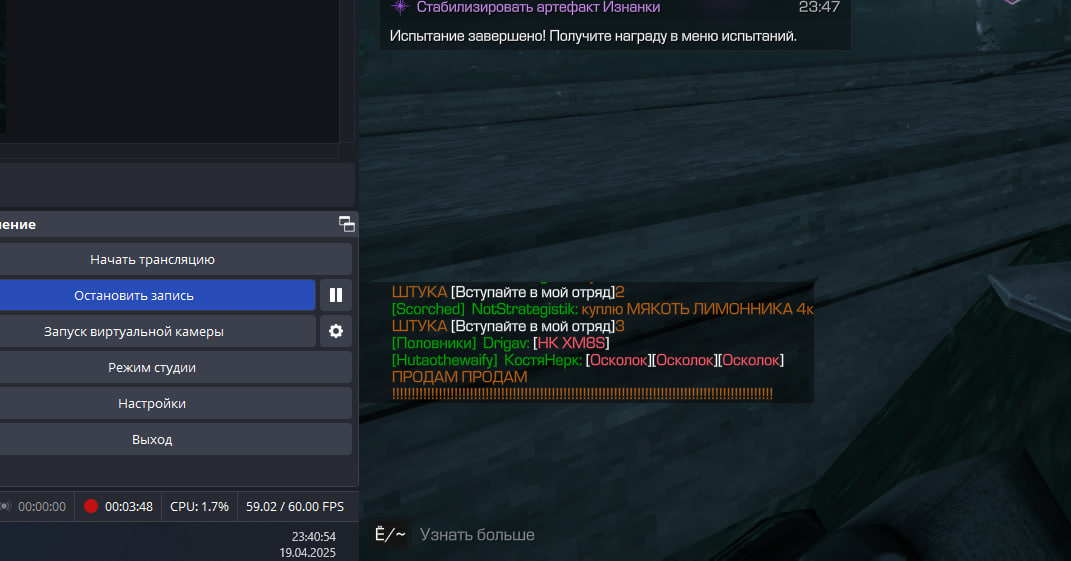1071x561 pixels.
Task: Open the taskbar clock showing 23:40:54
Action: pos(314,536)
